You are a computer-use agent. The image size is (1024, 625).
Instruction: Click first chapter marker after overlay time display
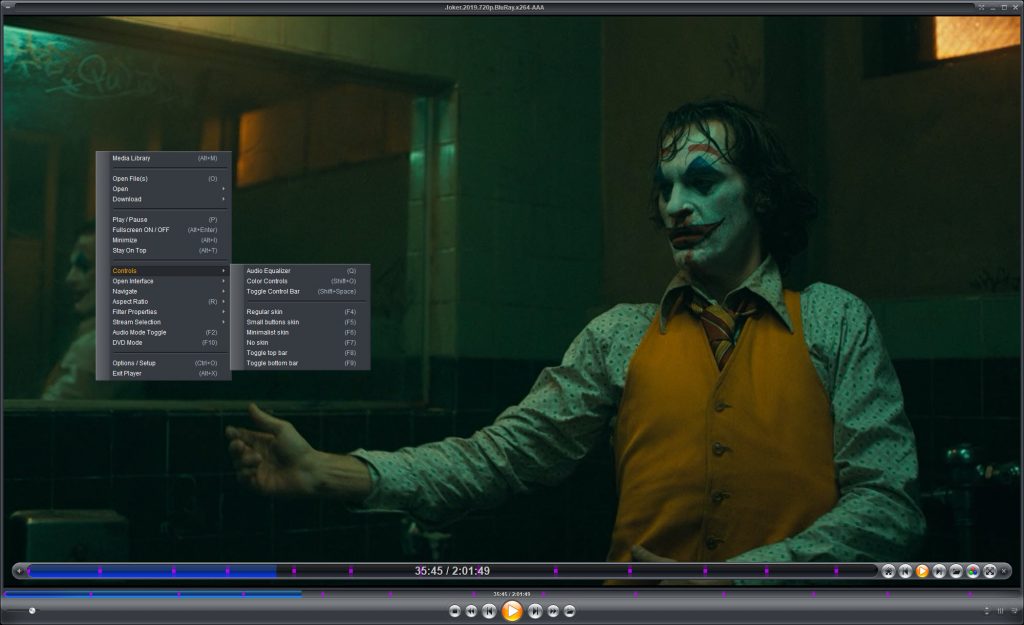point(556,571)
